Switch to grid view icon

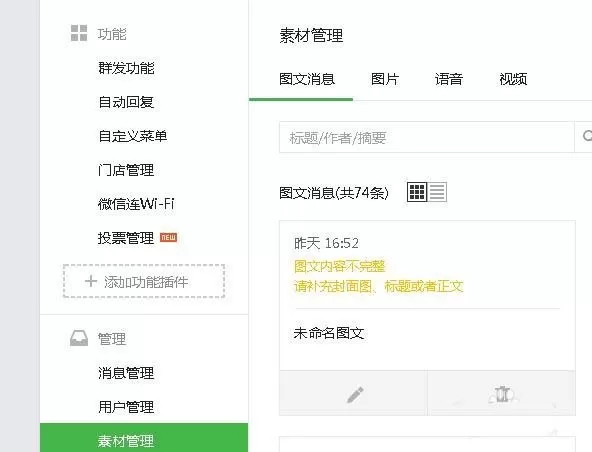[x=417, y=192]
